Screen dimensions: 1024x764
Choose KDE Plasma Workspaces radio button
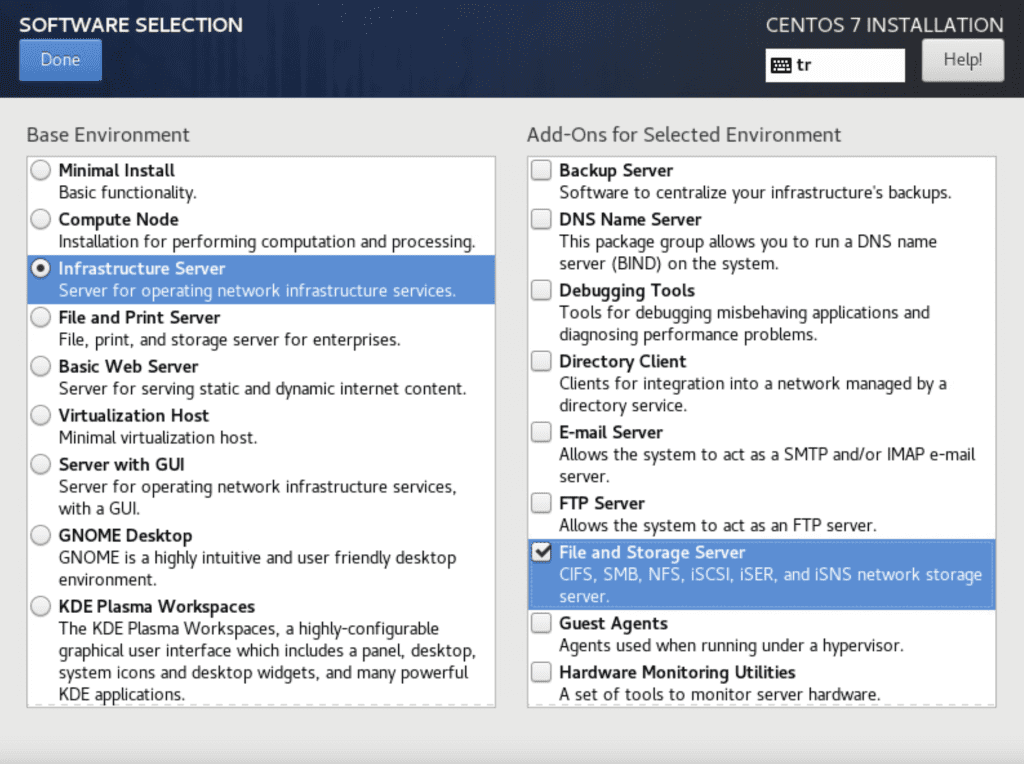click(x=40, y=607)
